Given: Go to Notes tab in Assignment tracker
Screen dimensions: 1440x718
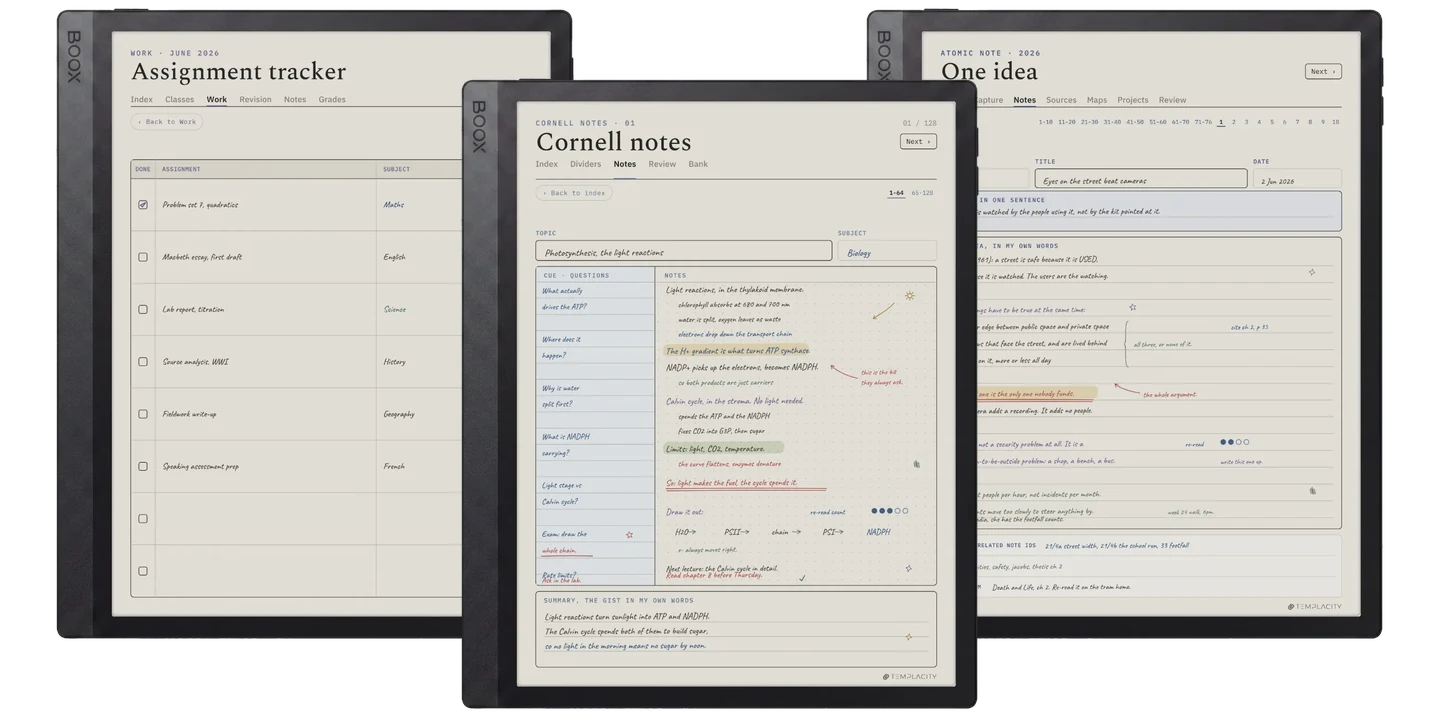Looking at the screenshot, I should pyautogui.click(x=295, y=99).
